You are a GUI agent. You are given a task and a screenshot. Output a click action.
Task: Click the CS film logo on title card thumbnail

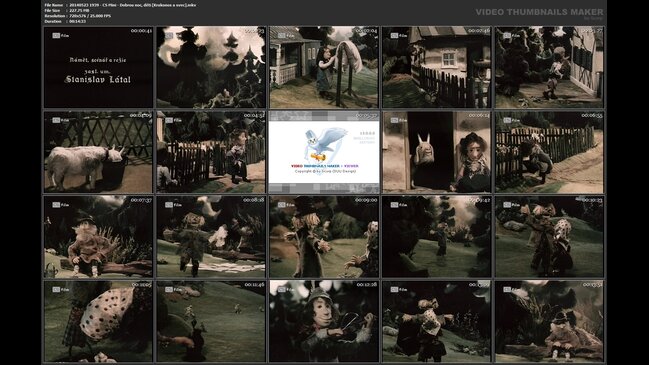click(x=61, y=36)
